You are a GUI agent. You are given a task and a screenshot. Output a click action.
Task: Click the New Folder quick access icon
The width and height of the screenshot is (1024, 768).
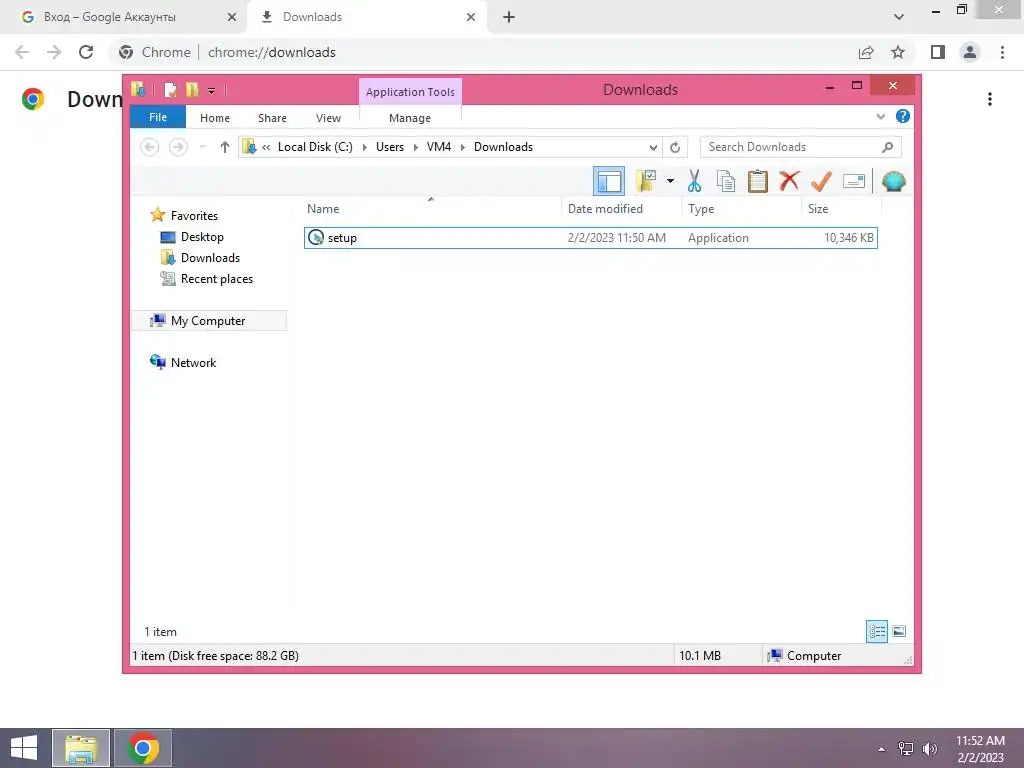pyautogui.click(x=192, y=89)
